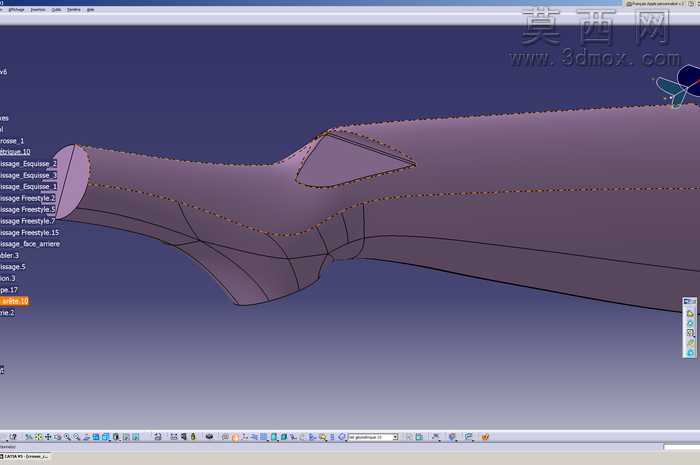Screen dimensions: 700x465
Task: Open the geometrical set combo box
Action: coord(373,437)
